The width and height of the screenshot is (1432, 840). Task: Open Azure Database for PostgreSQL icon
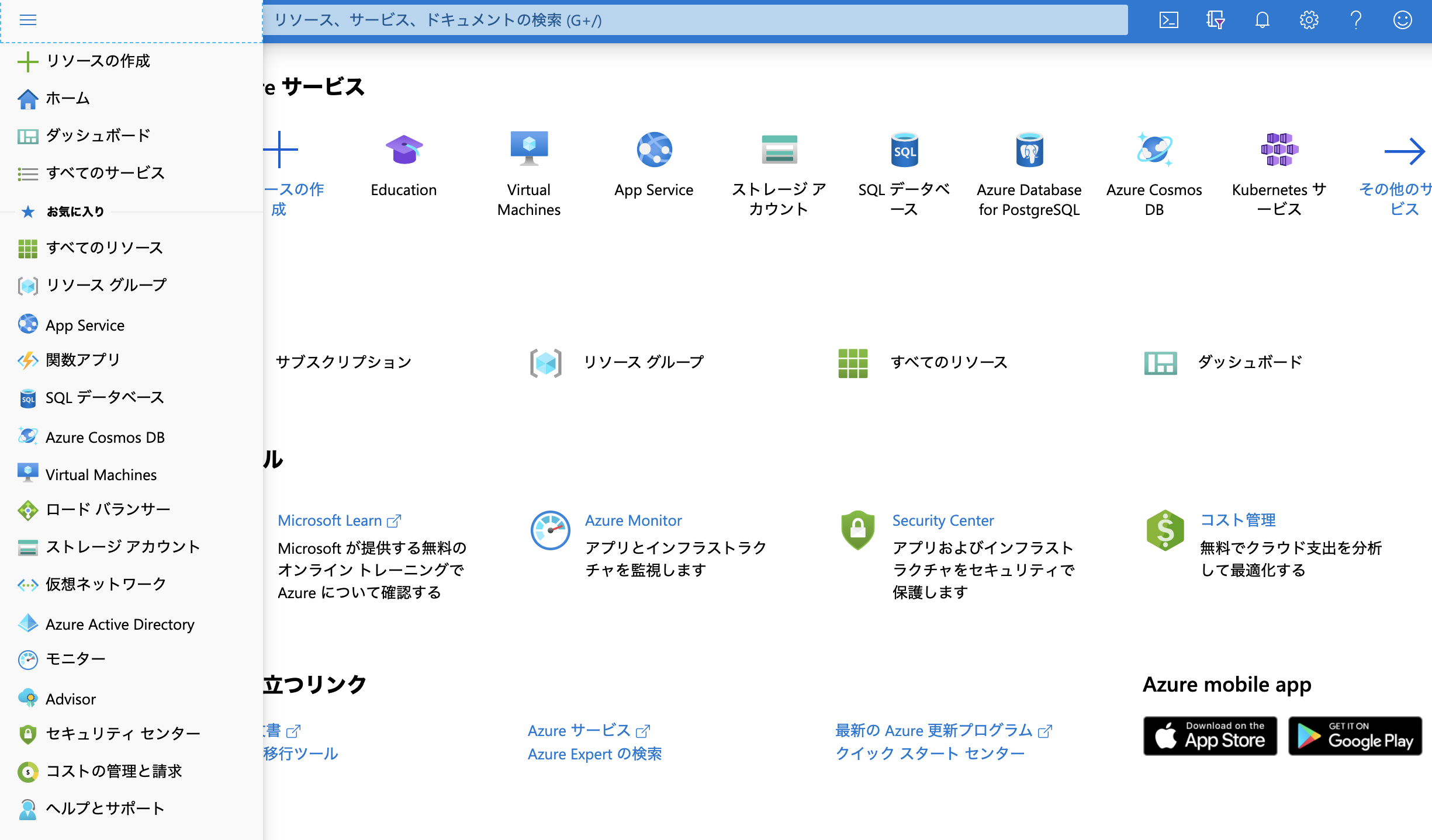point(1029,151)
